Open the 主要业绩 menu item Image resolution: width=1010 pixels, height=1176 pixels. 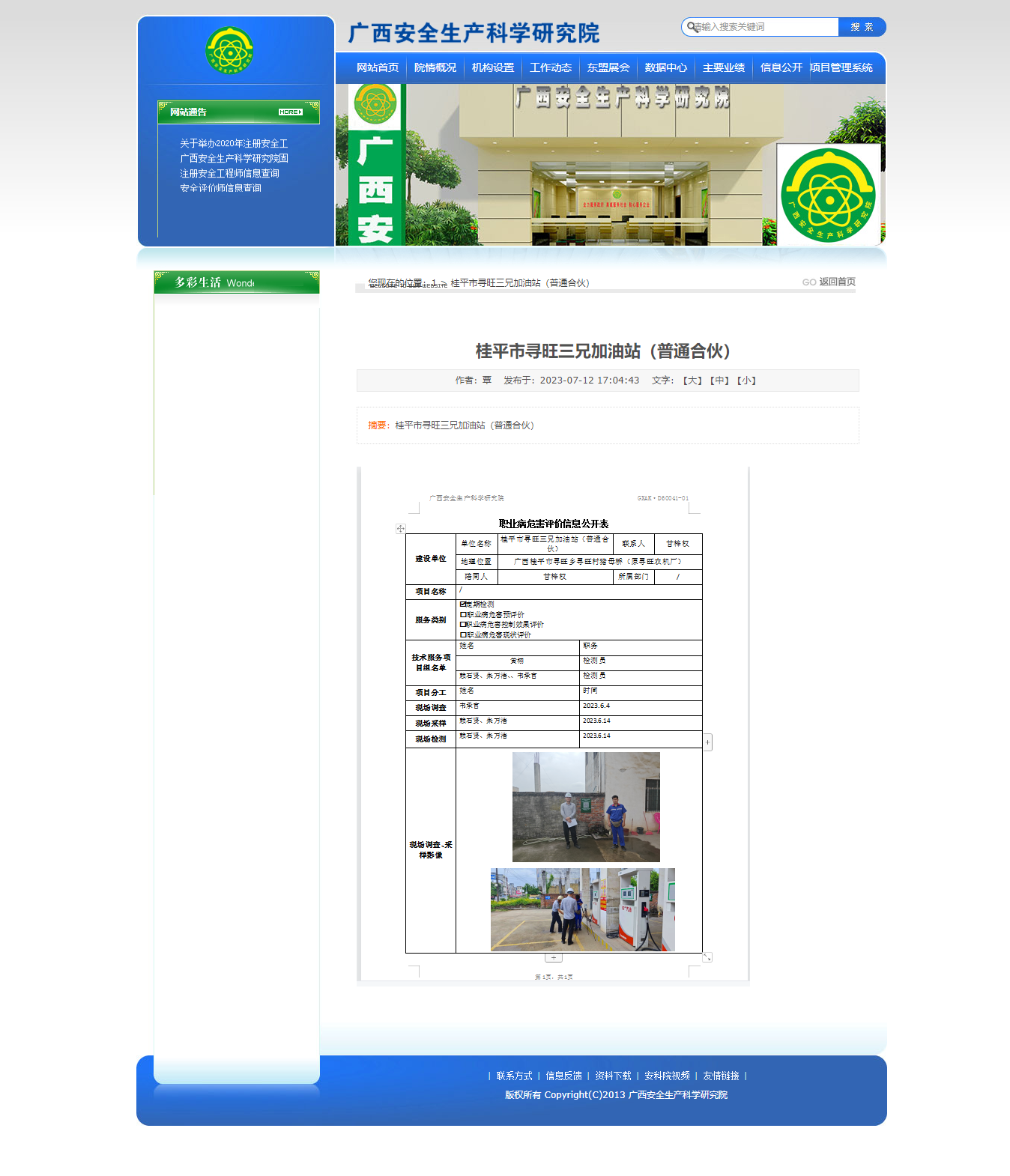724,67
